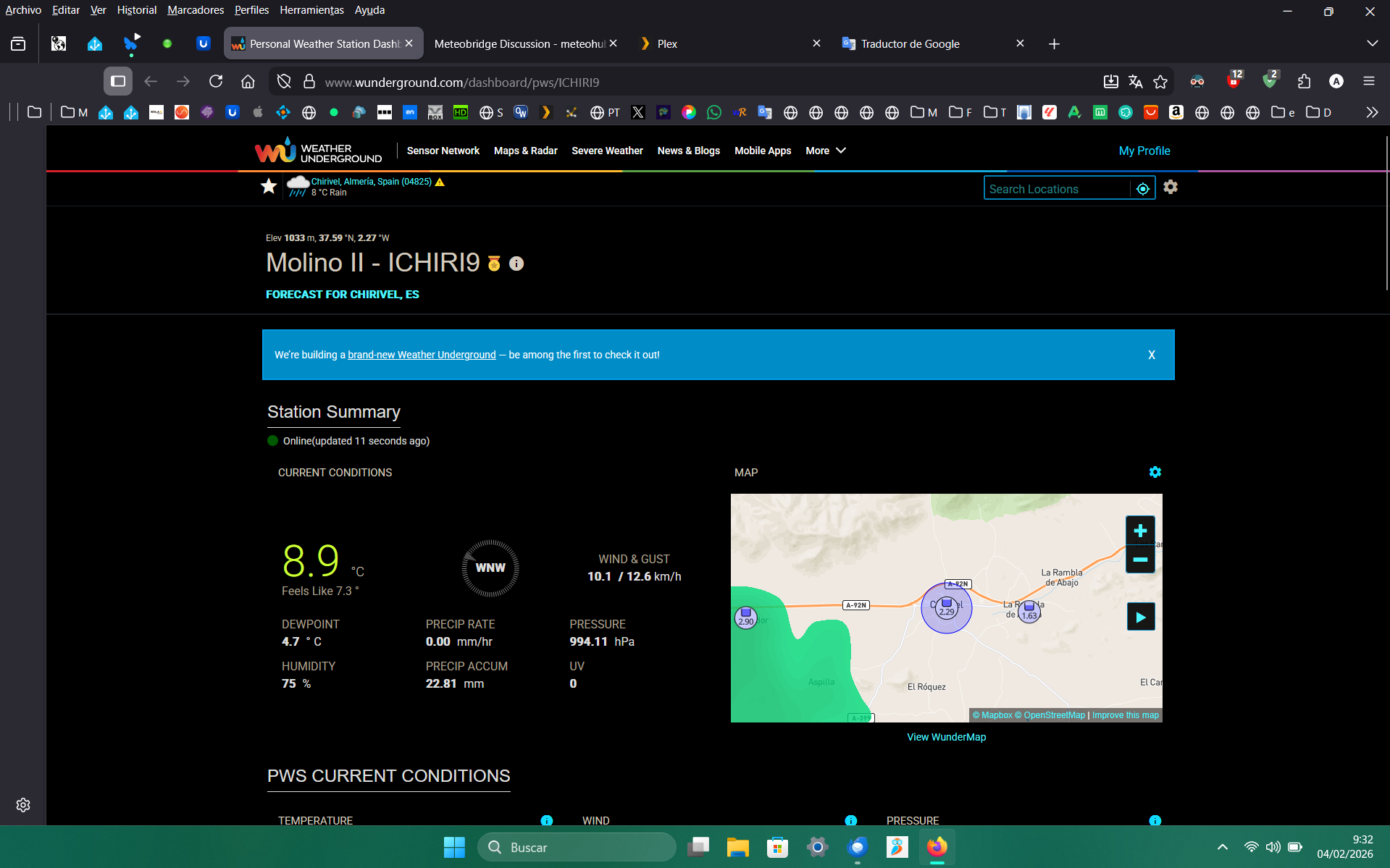Open the all-tabs list chevron
Image resolution: width=1390 pixels, height=868 pixels.
pos(1373,43)
